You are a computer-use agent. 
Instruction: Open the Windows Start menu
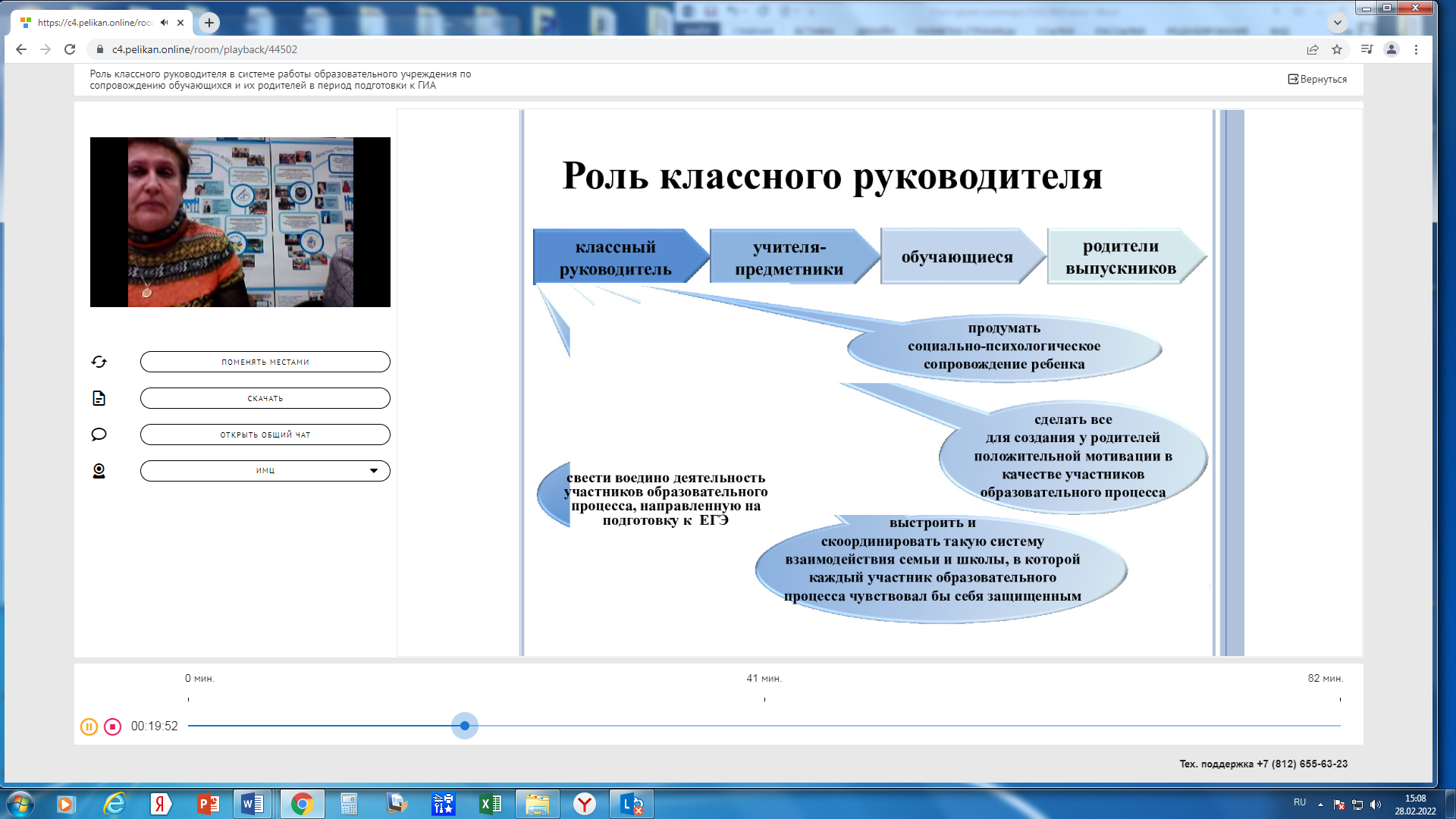(20, 804)
